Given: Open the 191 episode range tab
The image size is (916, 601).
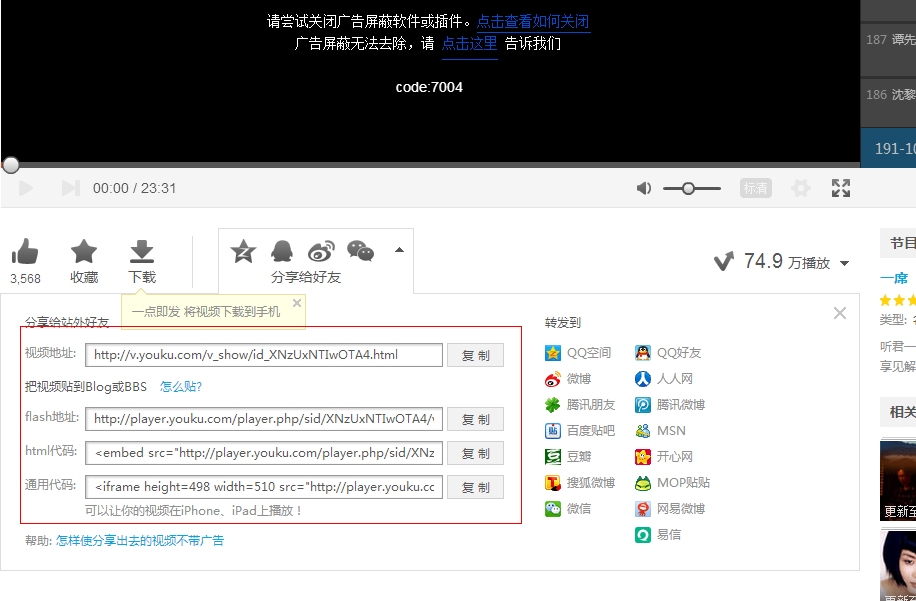Looking at the screenshot, I should pyautogui.click(x=889, y=148).
